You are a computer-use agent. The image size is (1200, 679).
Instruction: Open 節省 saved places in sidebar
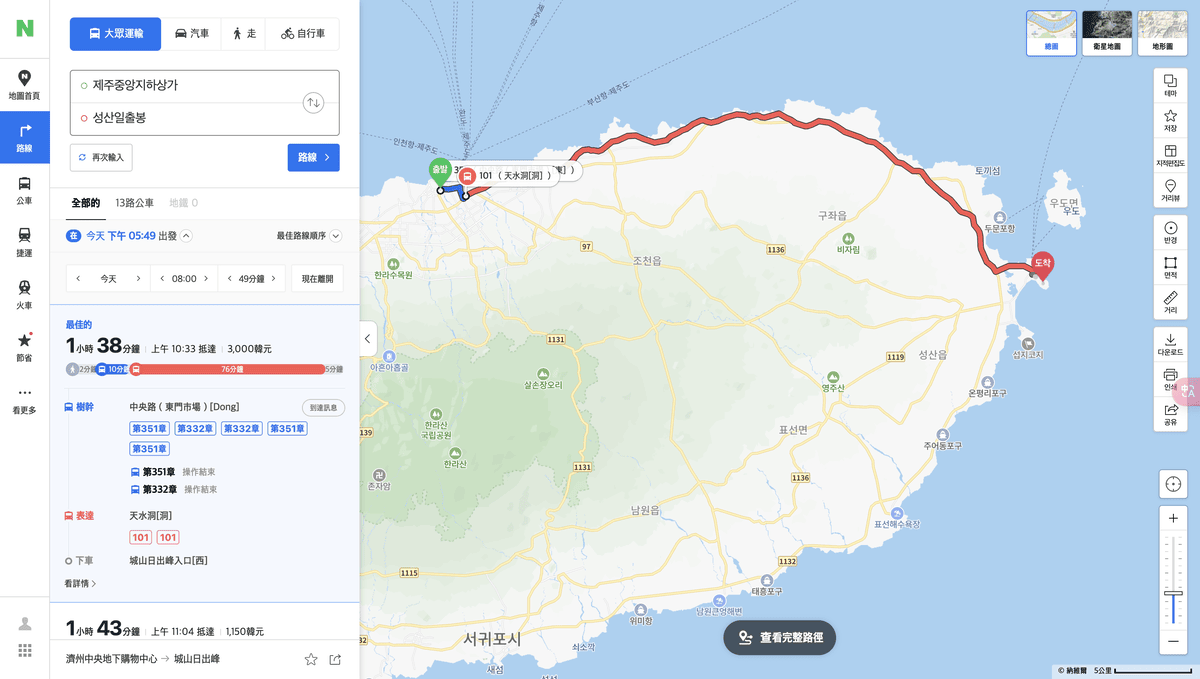pyautogui.click(x=24, y=348)
